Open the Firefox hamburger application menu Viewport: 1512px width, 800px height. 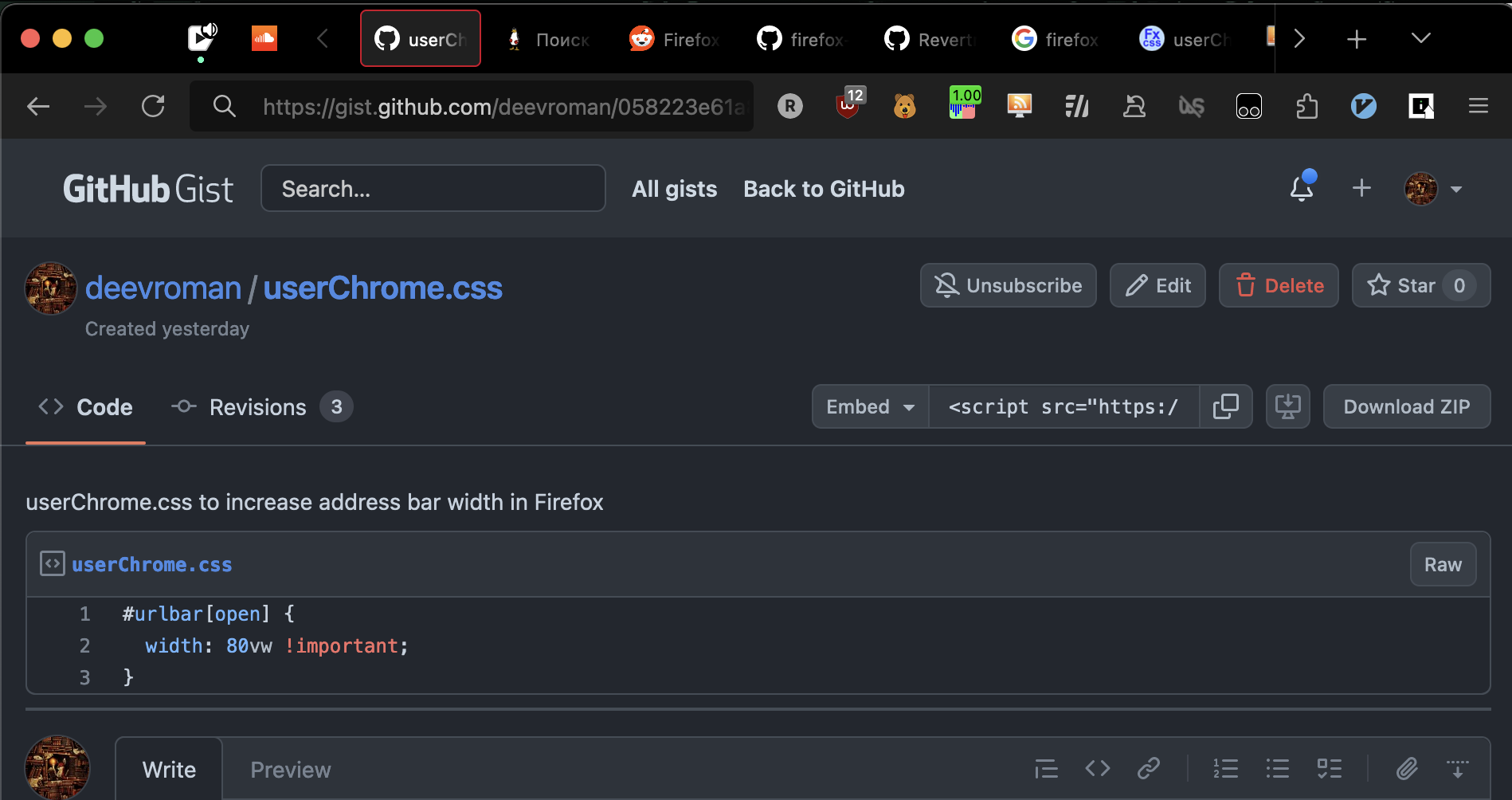point(1479,106)
